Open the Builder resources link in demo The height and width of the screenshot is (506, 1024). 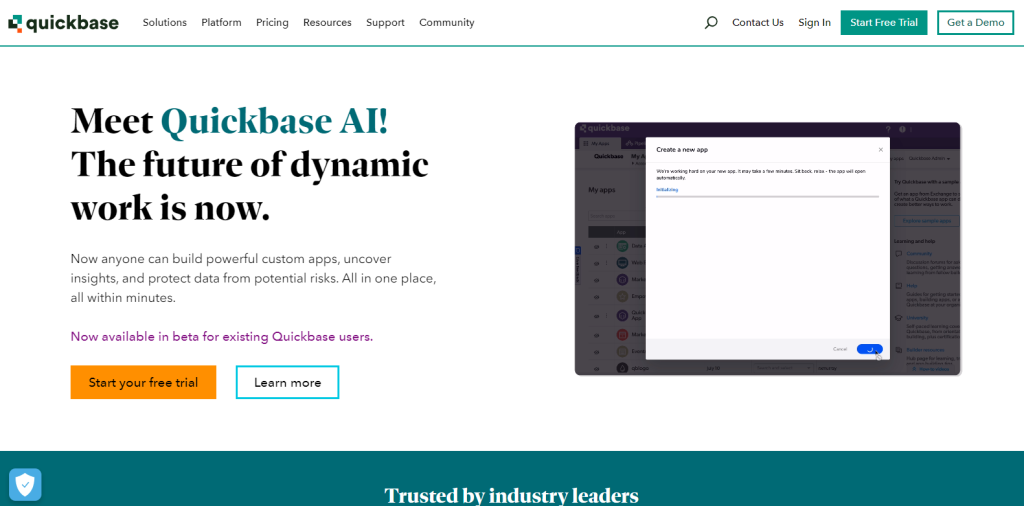(925, 350)
